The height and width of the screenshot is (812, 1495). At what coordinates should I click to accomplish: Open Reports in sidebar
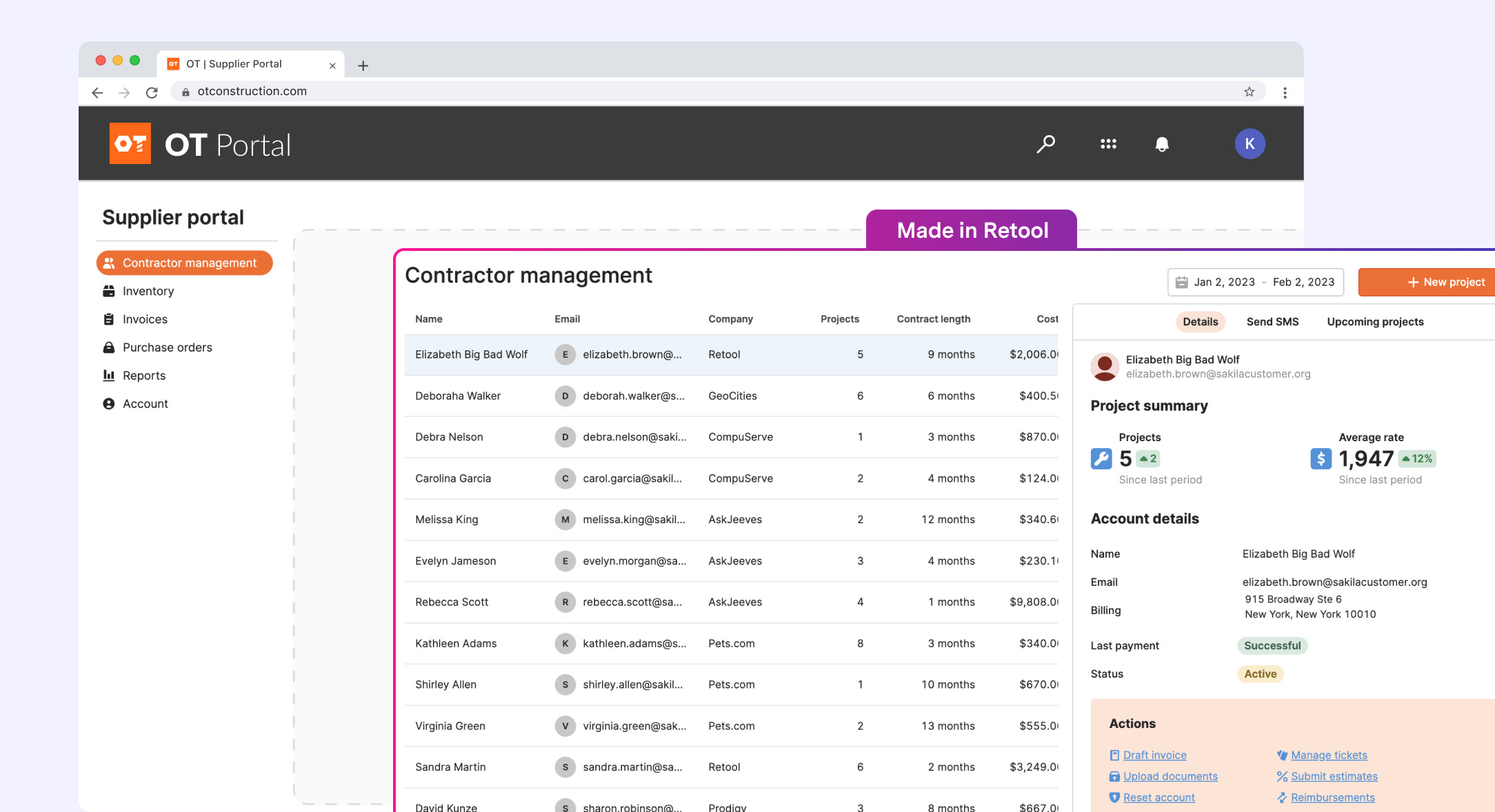pyautogui.click(x=144, y=376)
